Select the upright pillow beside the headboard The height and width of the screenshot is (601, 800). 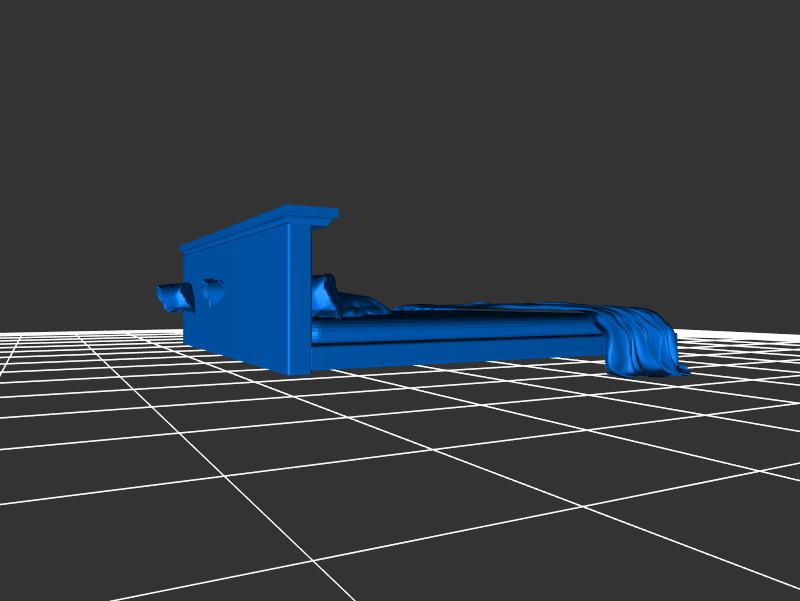325,296
